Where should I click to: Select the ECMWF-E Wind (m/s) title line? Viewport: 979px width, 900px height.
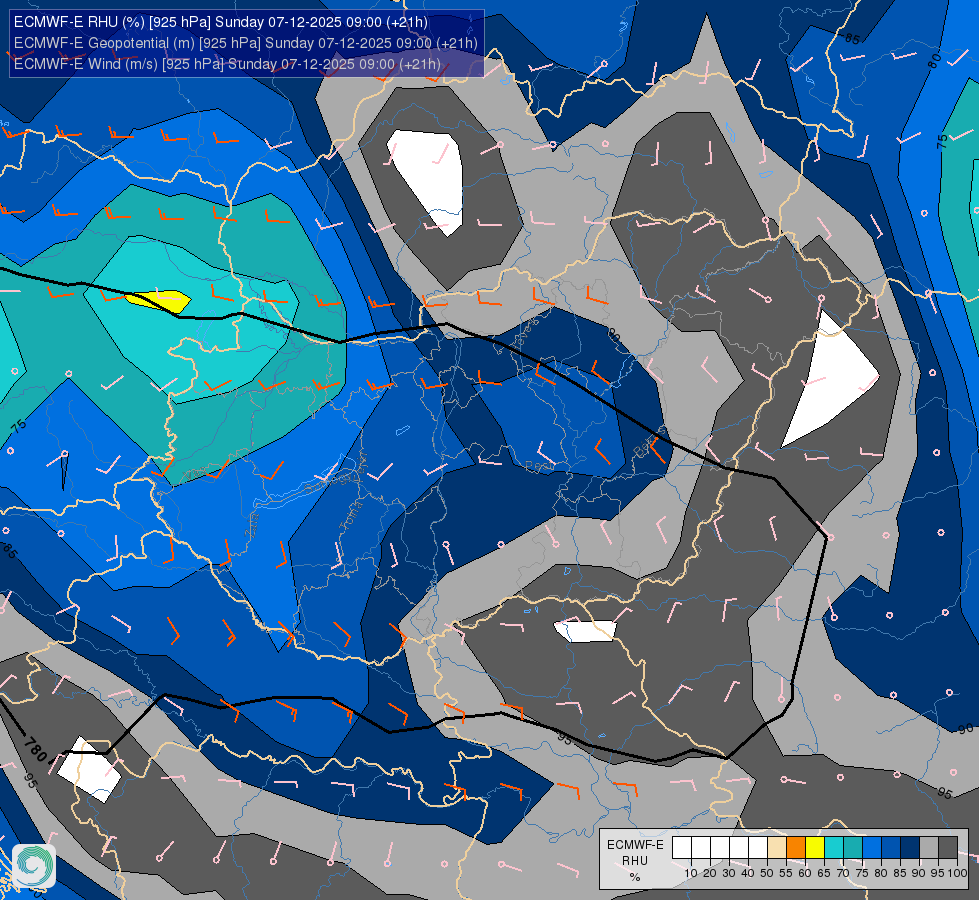point(227,64)
